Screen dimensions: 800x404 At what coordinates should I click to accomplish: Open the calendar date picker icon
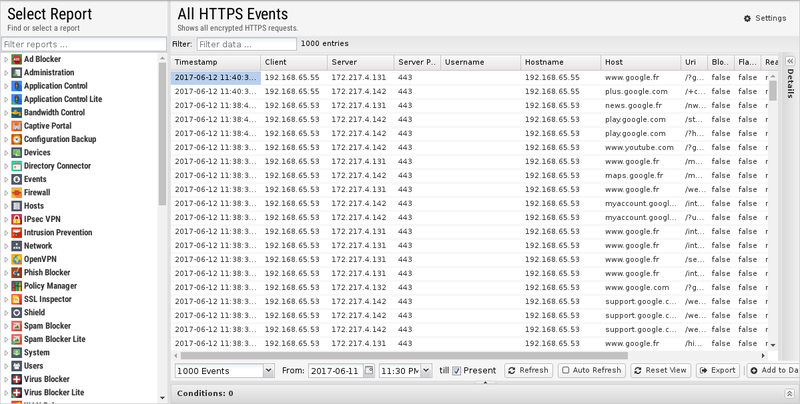pyautogui.click(x=369, y=370)
